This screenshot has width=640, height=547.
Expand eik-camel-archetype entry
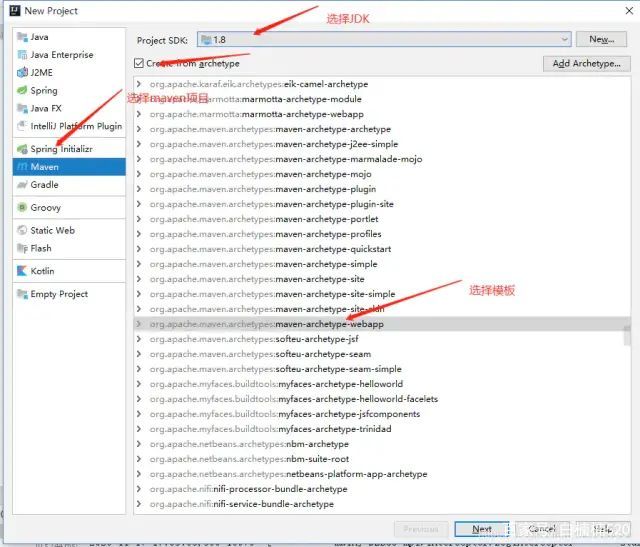click(x=139, y=84)
